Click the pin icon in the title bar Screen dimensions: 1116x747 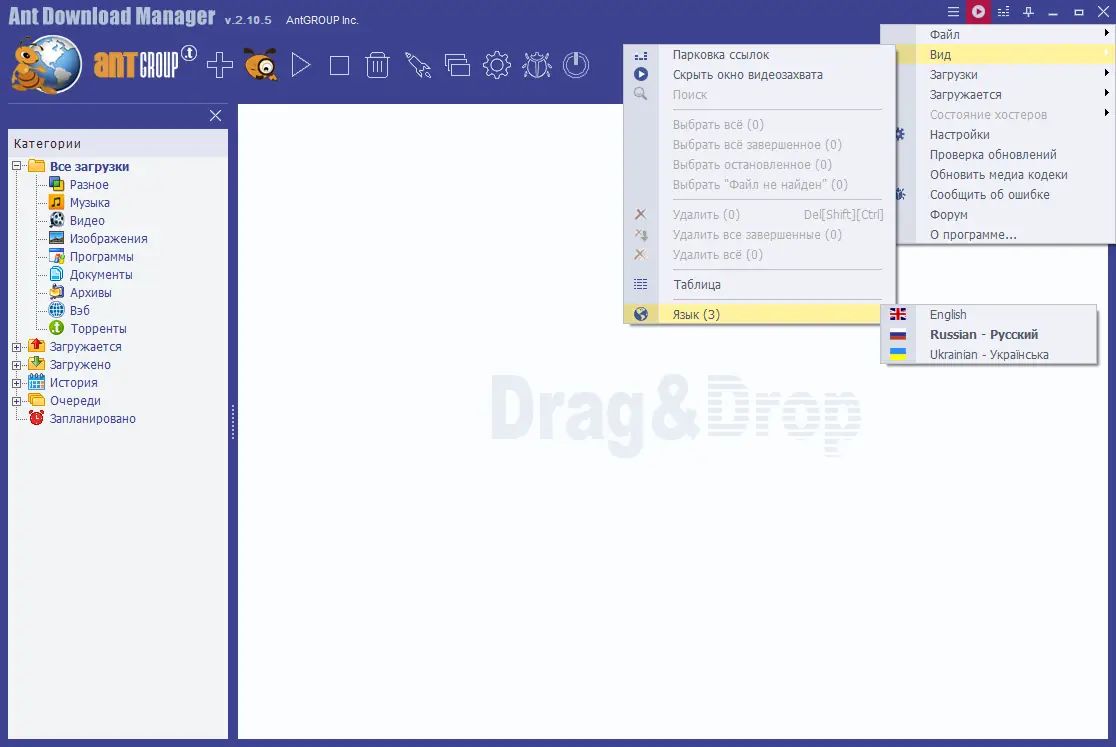(1027, 12)
